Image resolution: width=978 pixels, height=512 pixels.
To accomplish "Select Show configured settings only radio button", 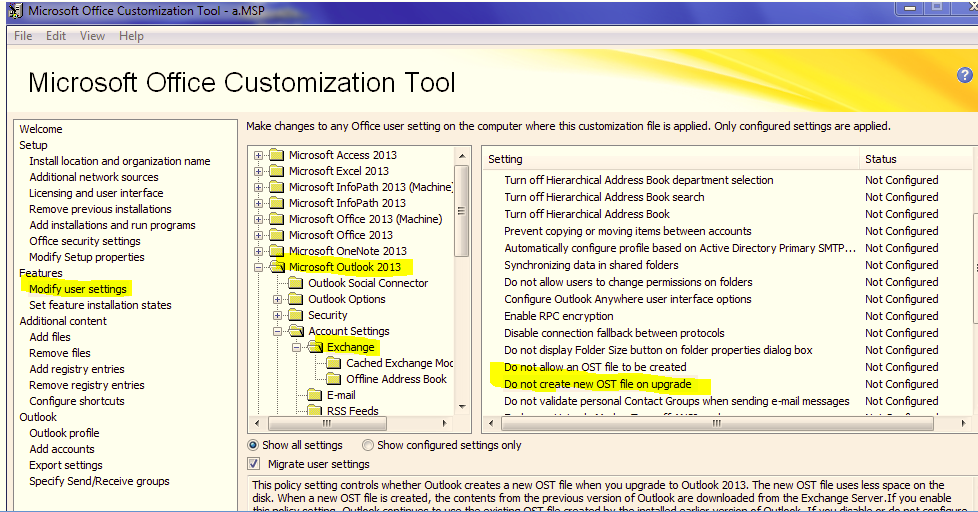I will coord(368,445).
